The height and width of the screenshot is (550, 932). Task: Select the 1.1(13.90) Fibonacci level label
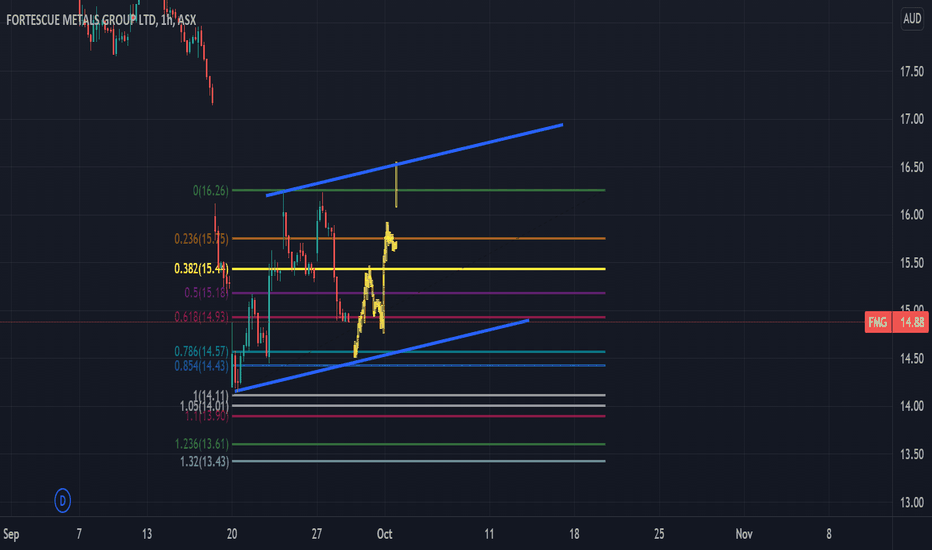206,416
